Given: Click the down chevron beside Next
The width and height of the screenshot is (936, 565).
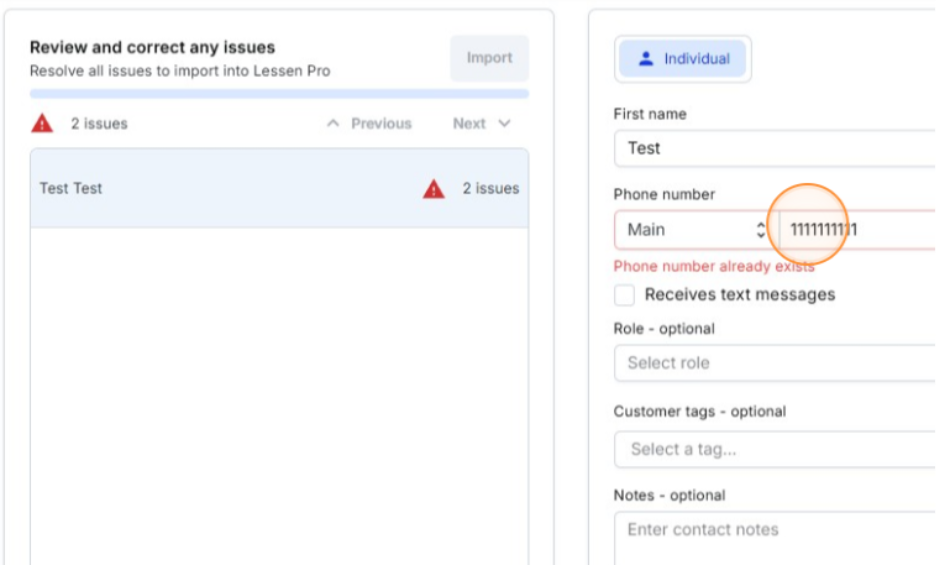Looking at the screenshot, I should [x=504, y=124].
